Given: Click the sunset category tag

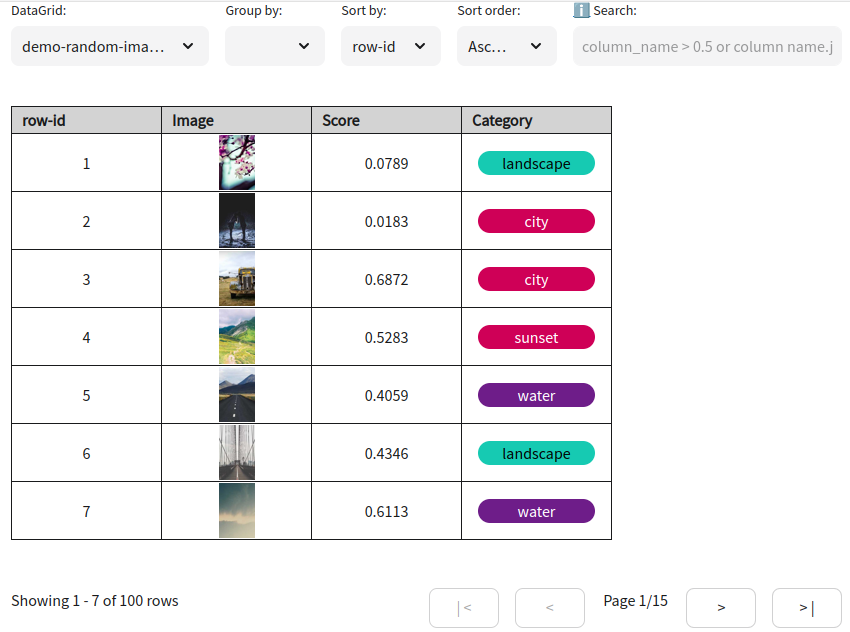Looking at the screenshot, I should point(536,337).
